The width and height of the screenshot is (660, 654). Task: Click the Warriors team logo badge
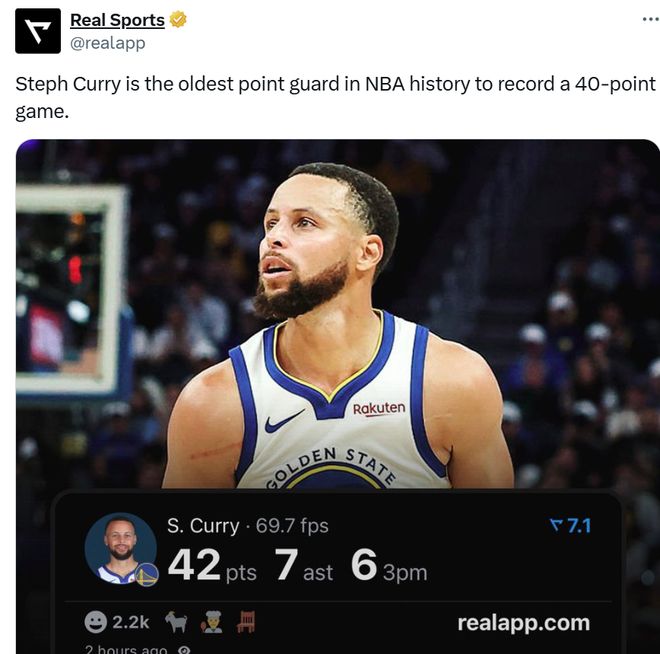(x=147, y=575)
